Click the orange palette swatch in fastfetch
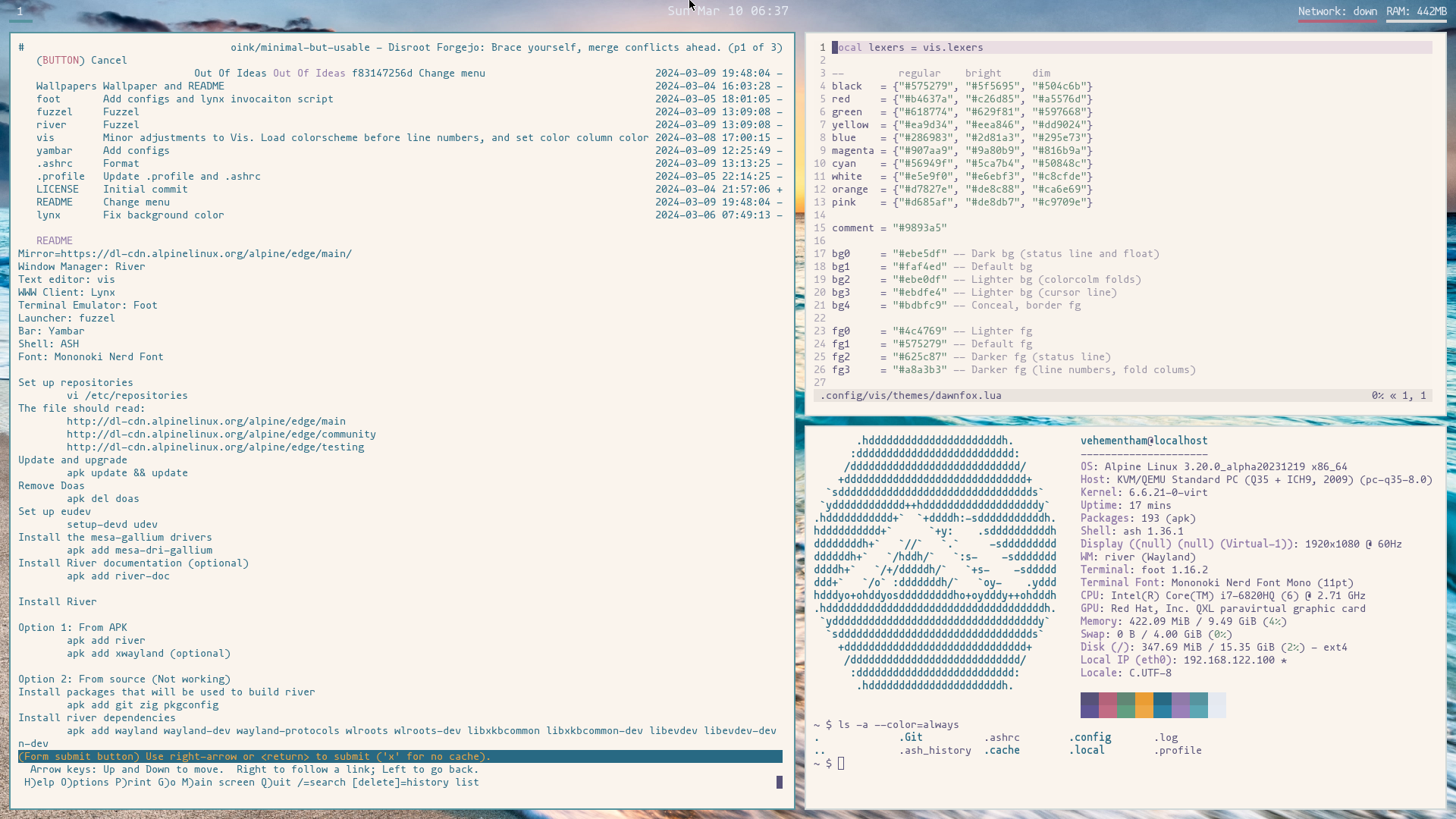This screenshot has width=1456, height=819. point(1144,705)
